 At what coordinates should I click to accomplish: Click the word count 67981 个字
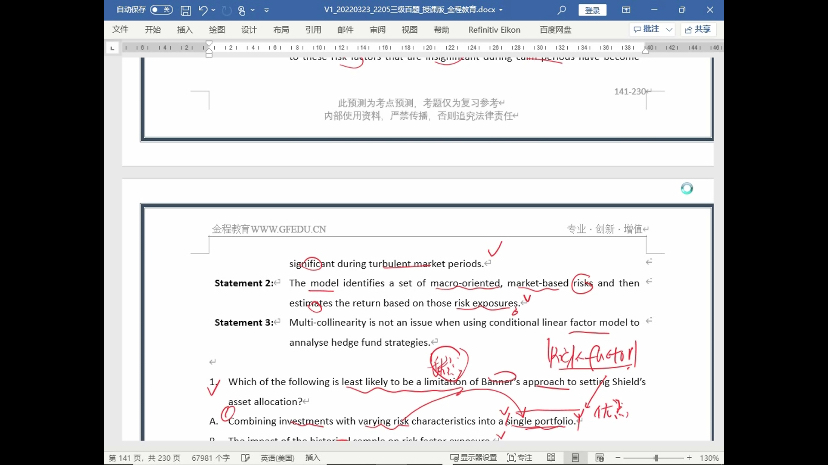point(210,458)
